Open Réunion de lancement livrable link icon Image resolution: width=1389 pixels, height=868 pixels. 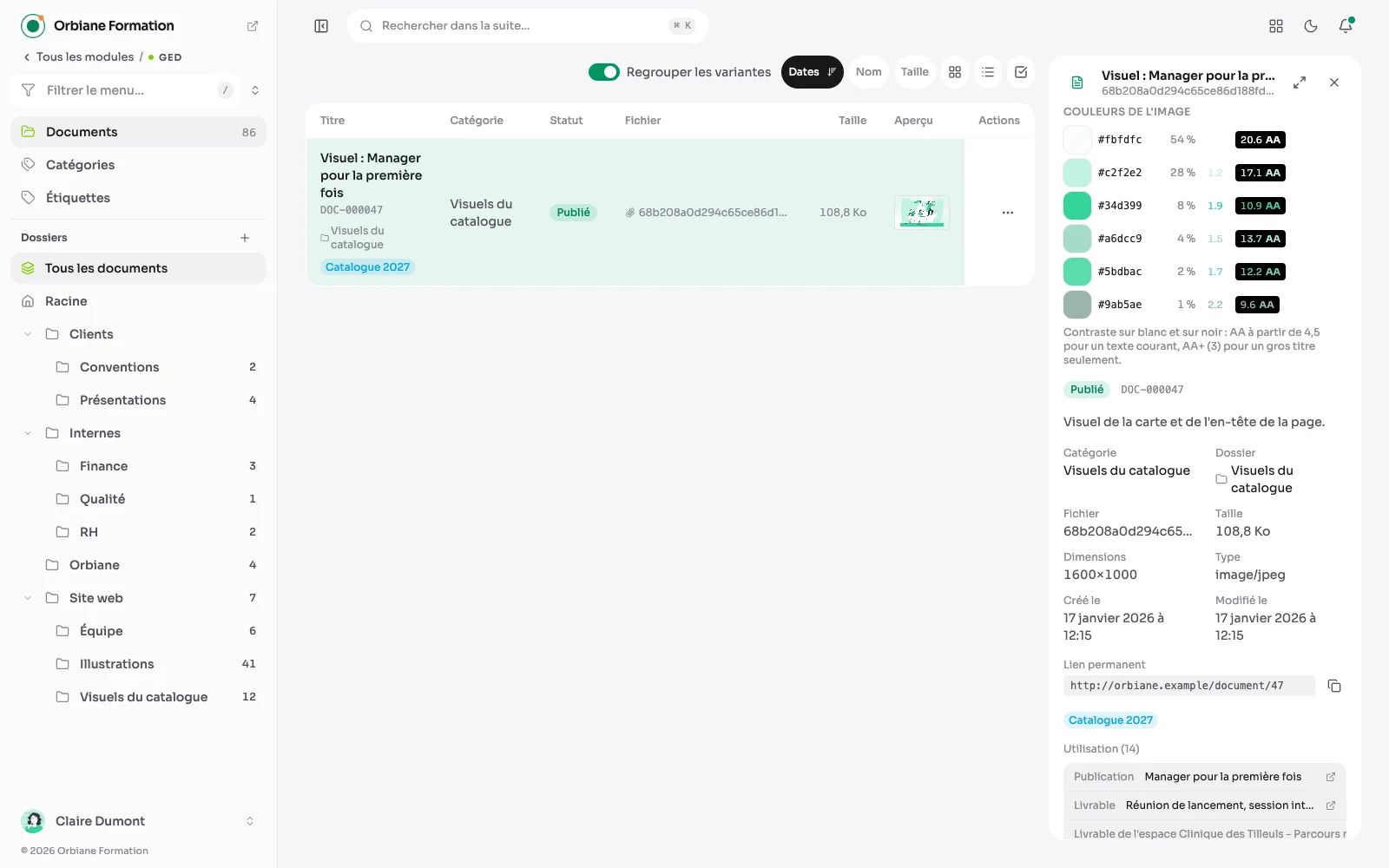1330,806
